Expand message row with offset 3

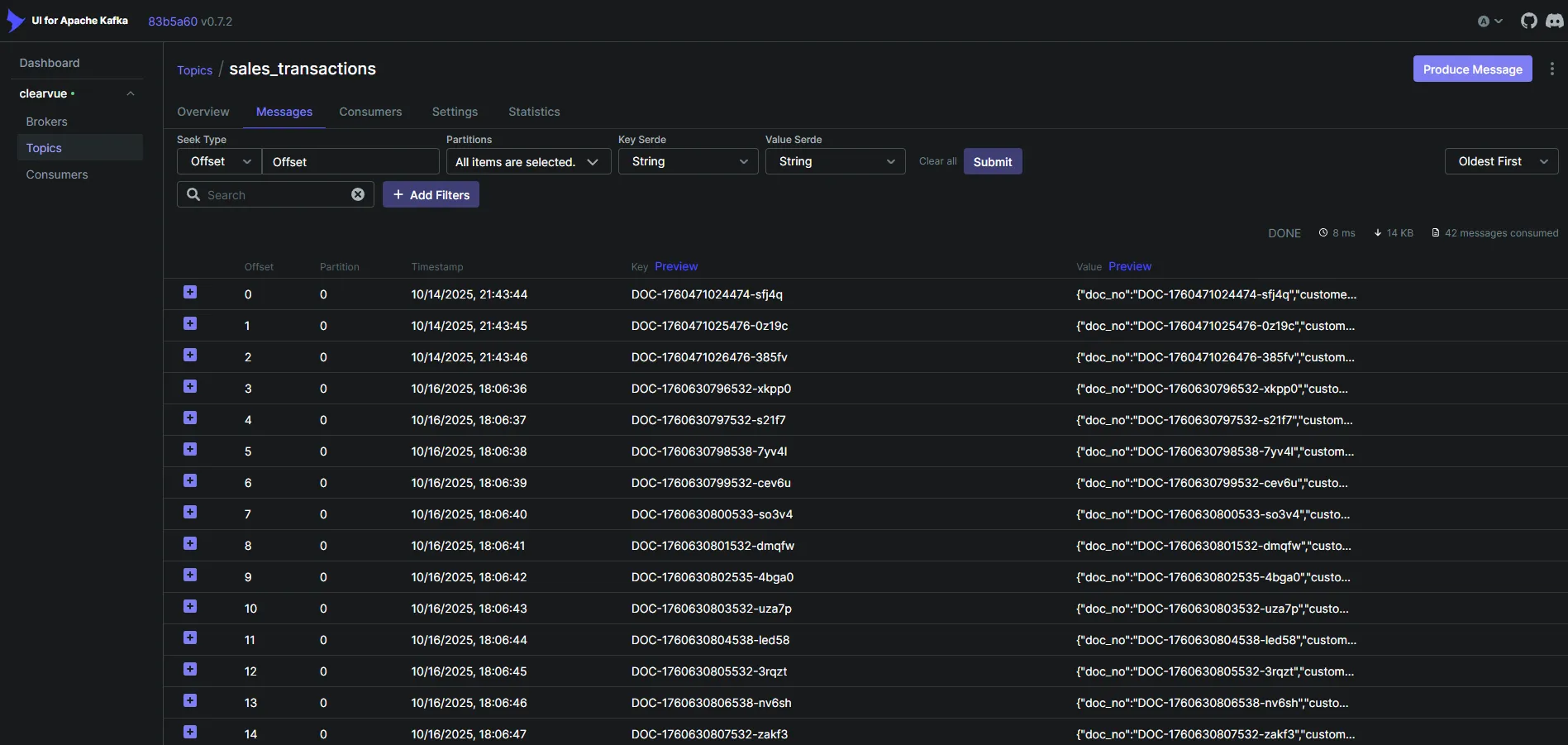pos(190,386)
